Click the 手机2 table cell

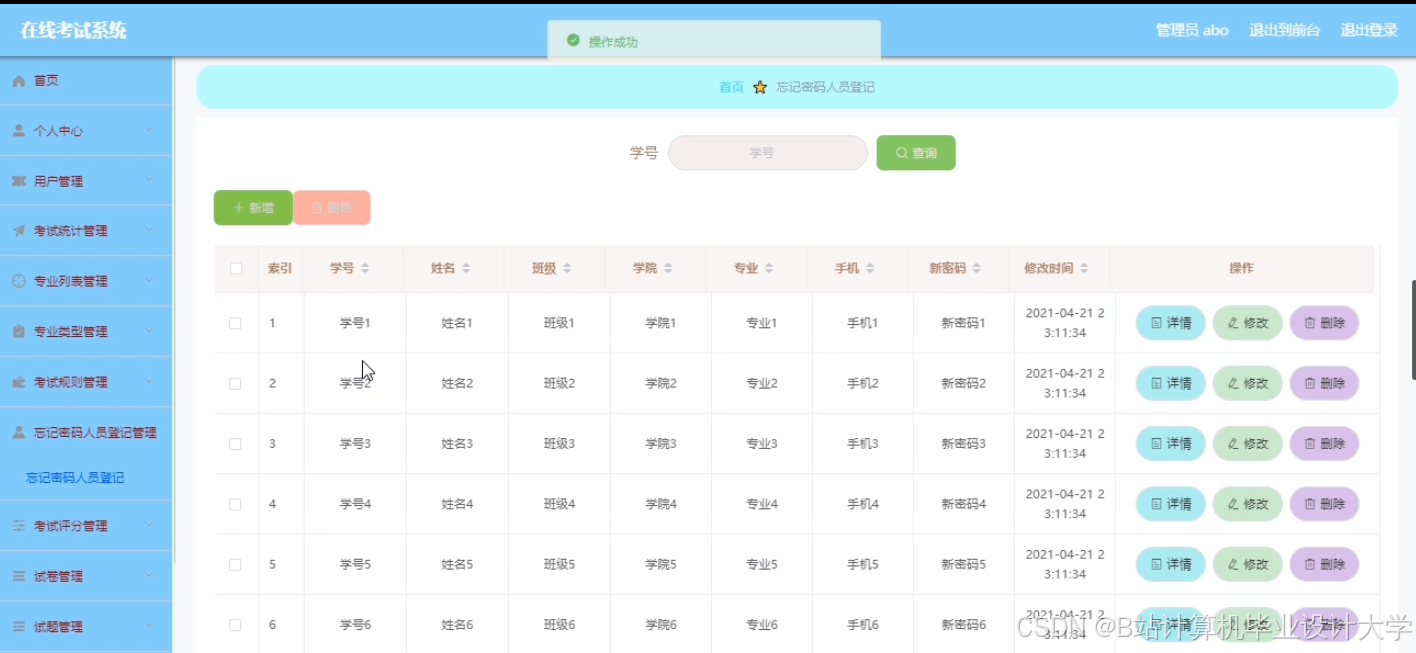coord(862,384)
